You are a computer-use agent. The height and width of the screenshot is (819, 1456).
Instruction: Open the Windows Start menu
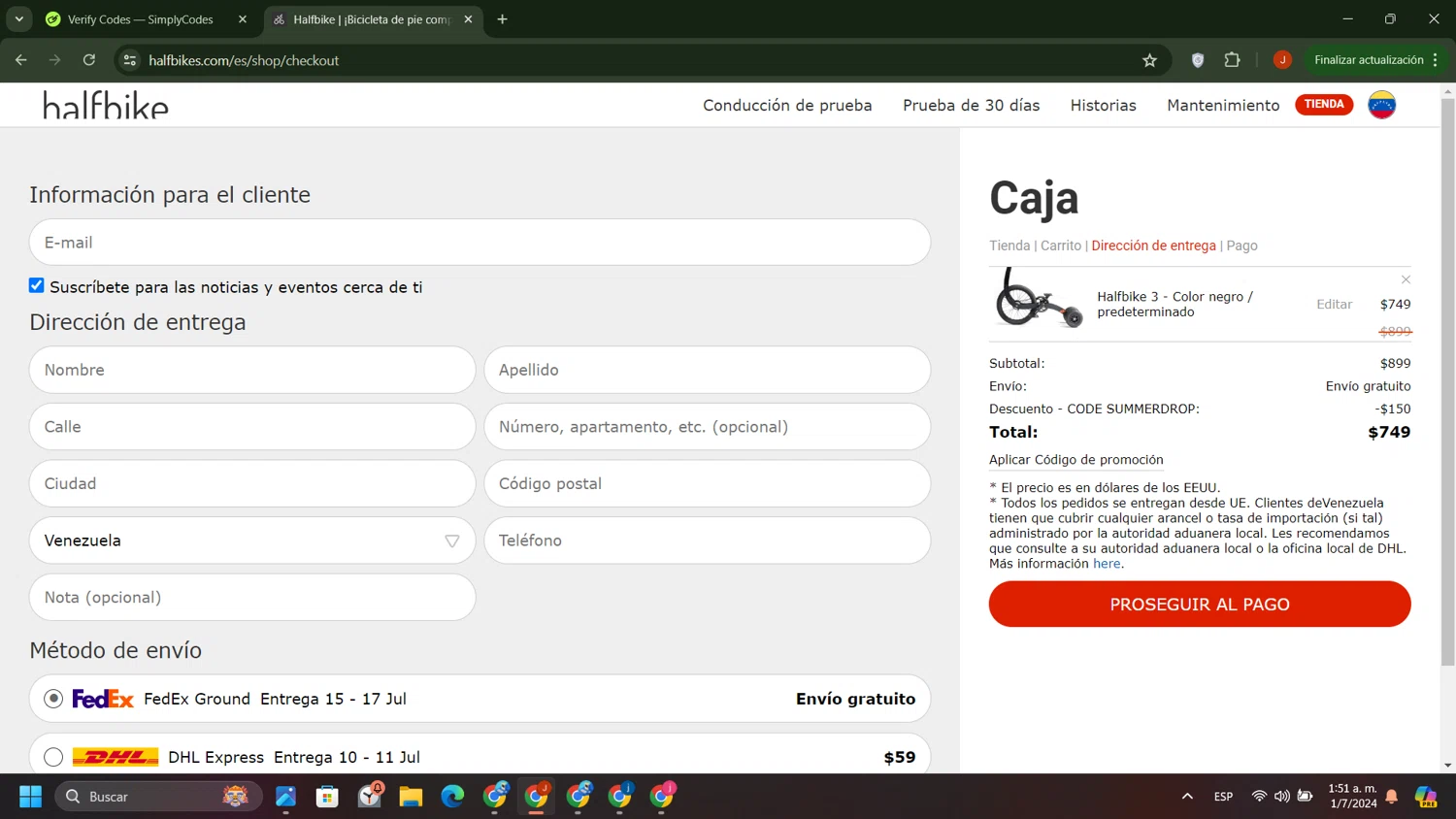31,797
